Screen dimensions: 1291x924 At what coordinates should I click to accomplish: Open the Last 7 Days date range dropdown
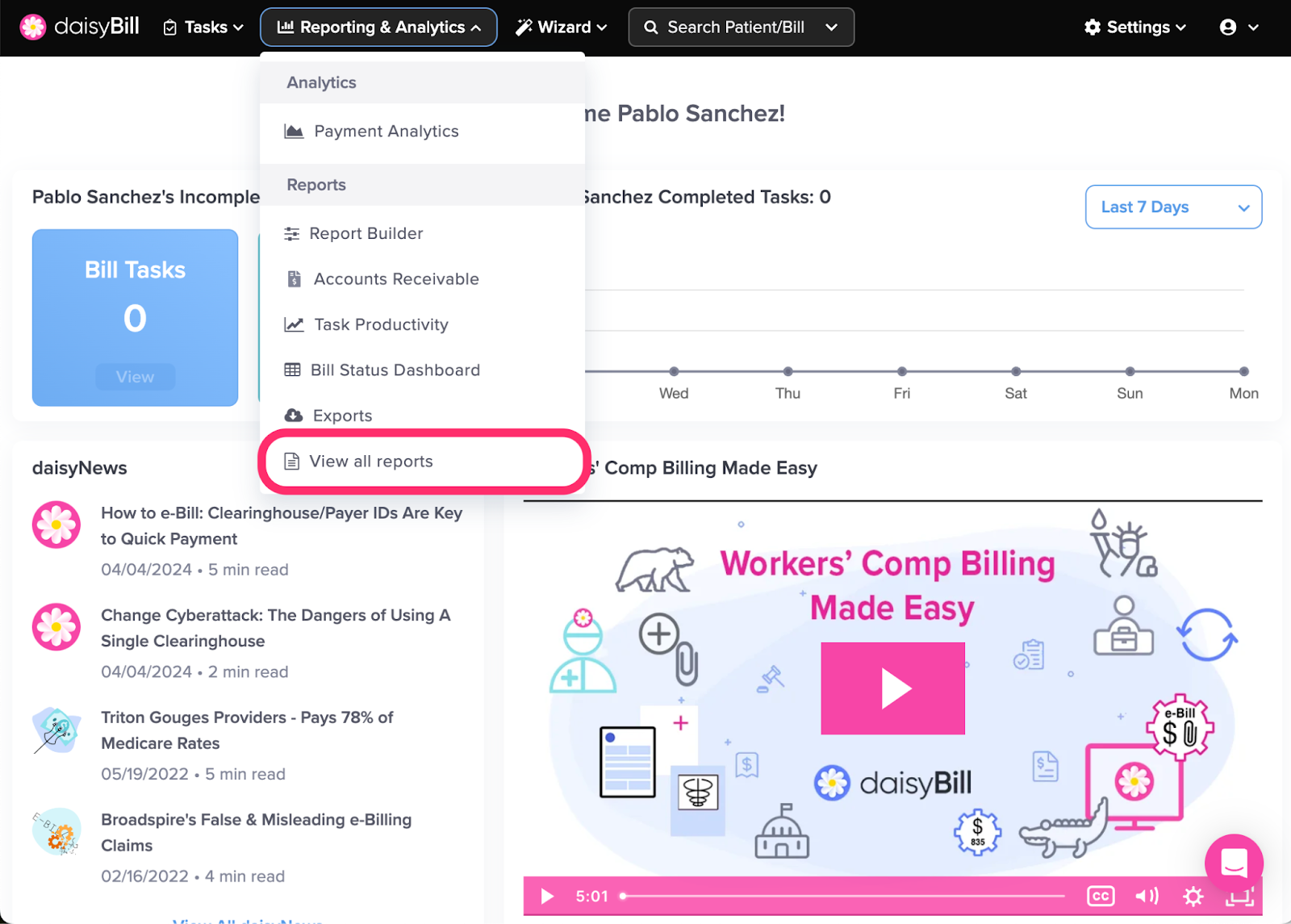click(1172, 207)
